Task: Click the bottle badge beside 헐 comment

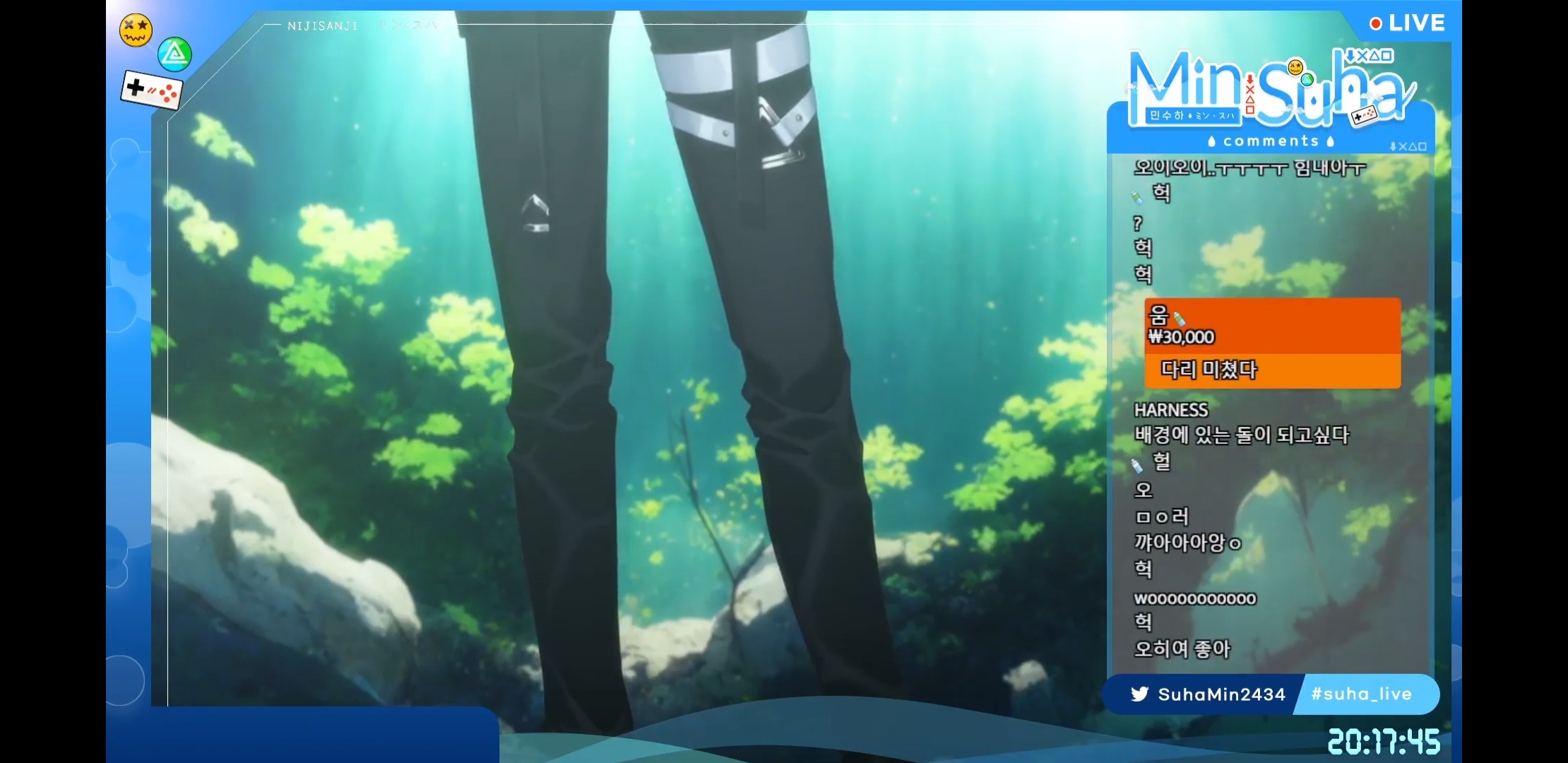Action: [1136, 465]
